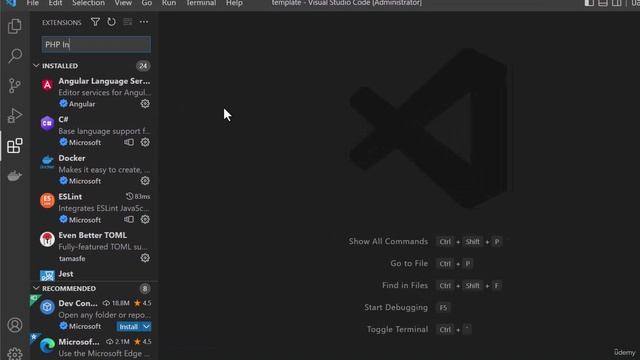Click Dev Containers 4.5 star rating
Screen dimensions: 640x360
[x=142, y=303]
